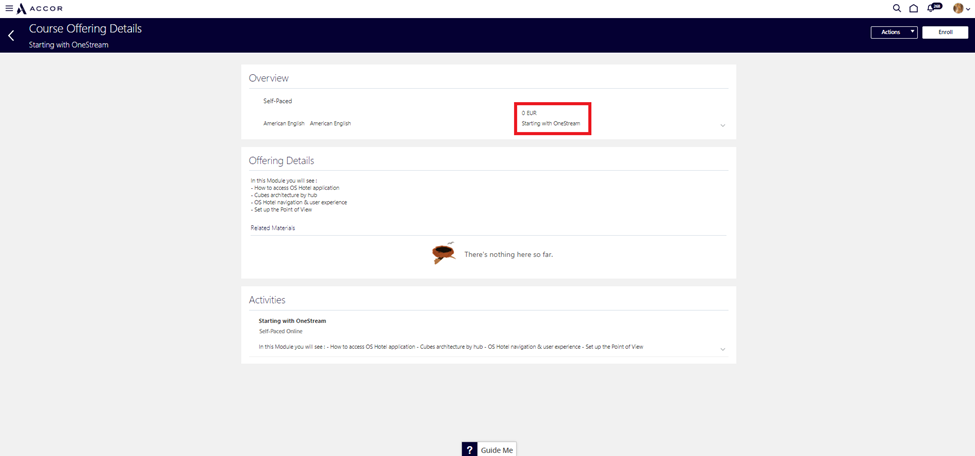Click '- Set up the Point of View' line
The image size is (975, 456).
coord(281,210)
